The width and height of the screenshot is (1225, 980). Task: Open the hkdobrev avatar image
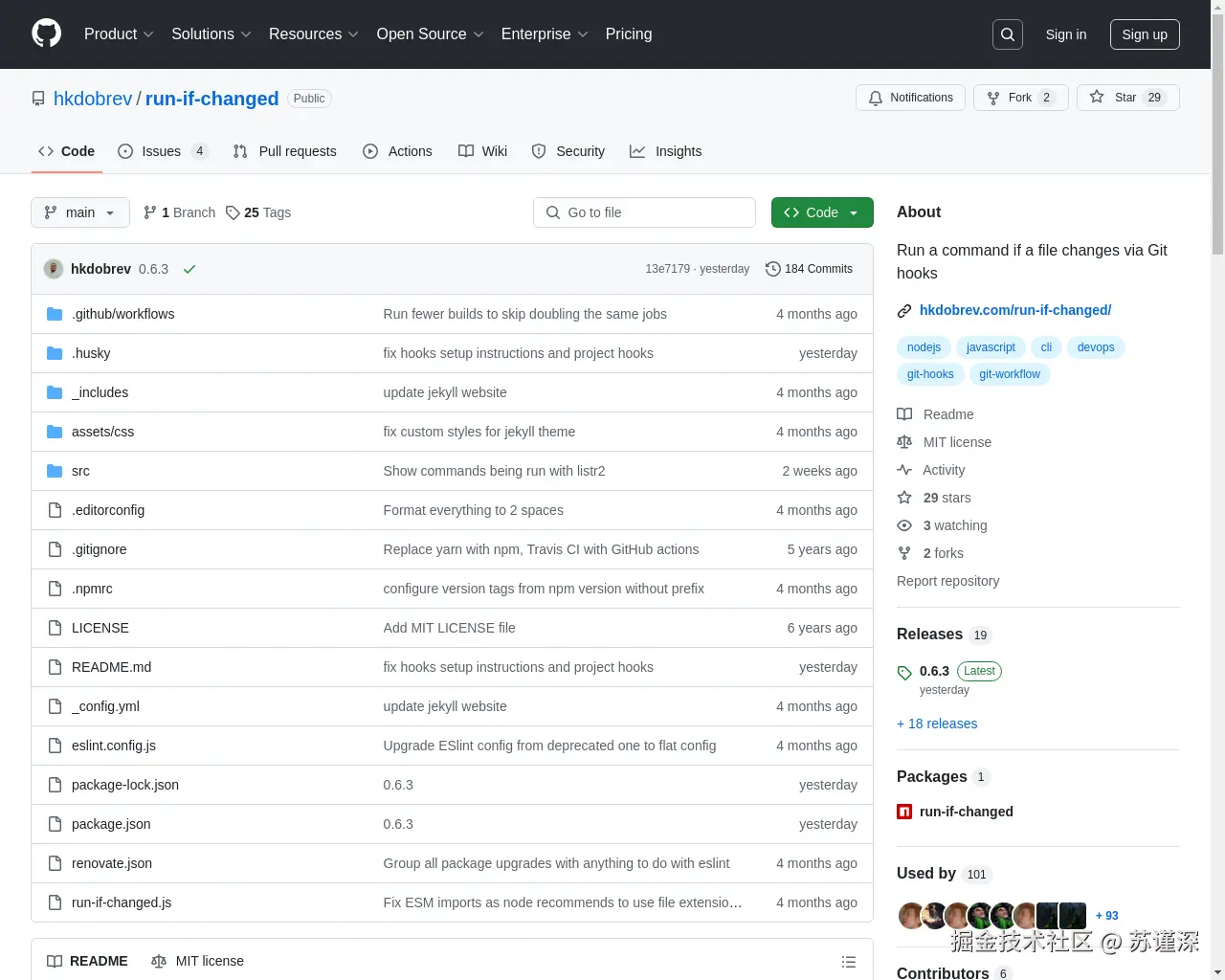click(54, 269)
